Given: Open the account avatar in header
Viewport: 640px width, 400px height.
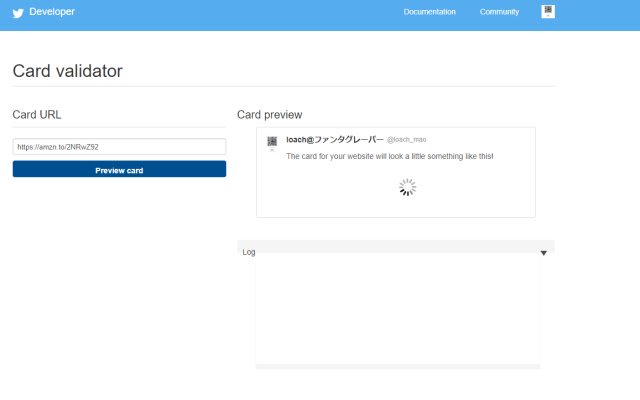Looking at the screenshot, I should pos(548,11).
